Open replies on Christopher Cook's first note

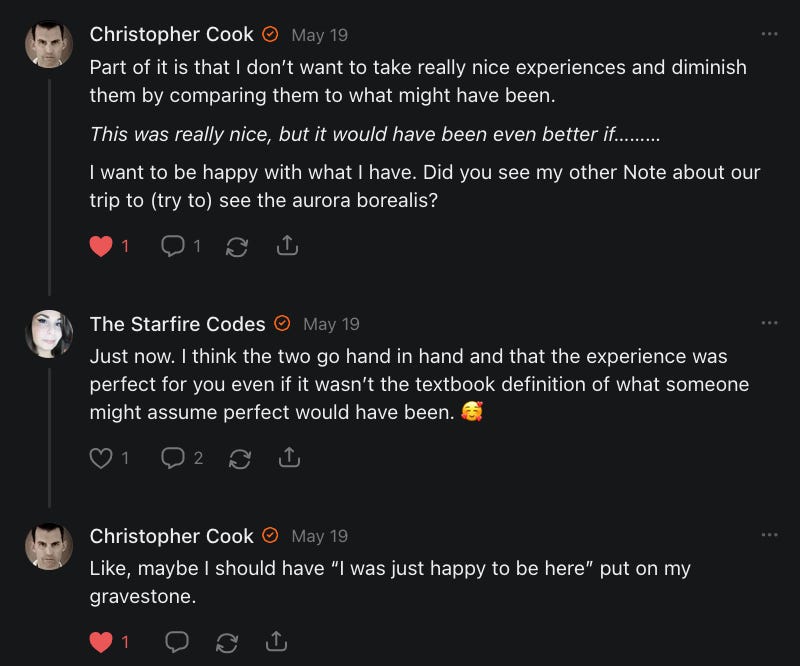pos(172,245)
